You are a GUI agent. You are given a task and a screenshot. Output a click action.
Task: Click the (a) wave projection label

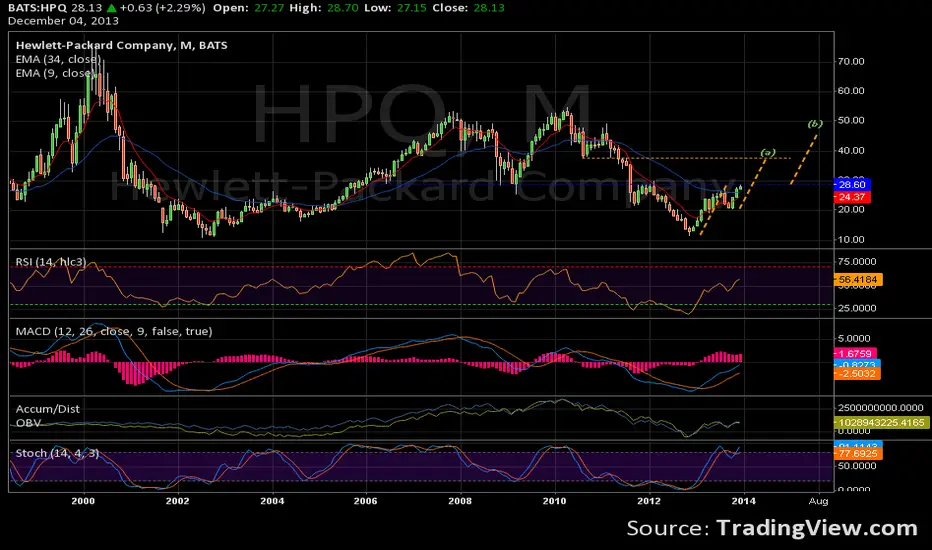(x=768, y=153)
